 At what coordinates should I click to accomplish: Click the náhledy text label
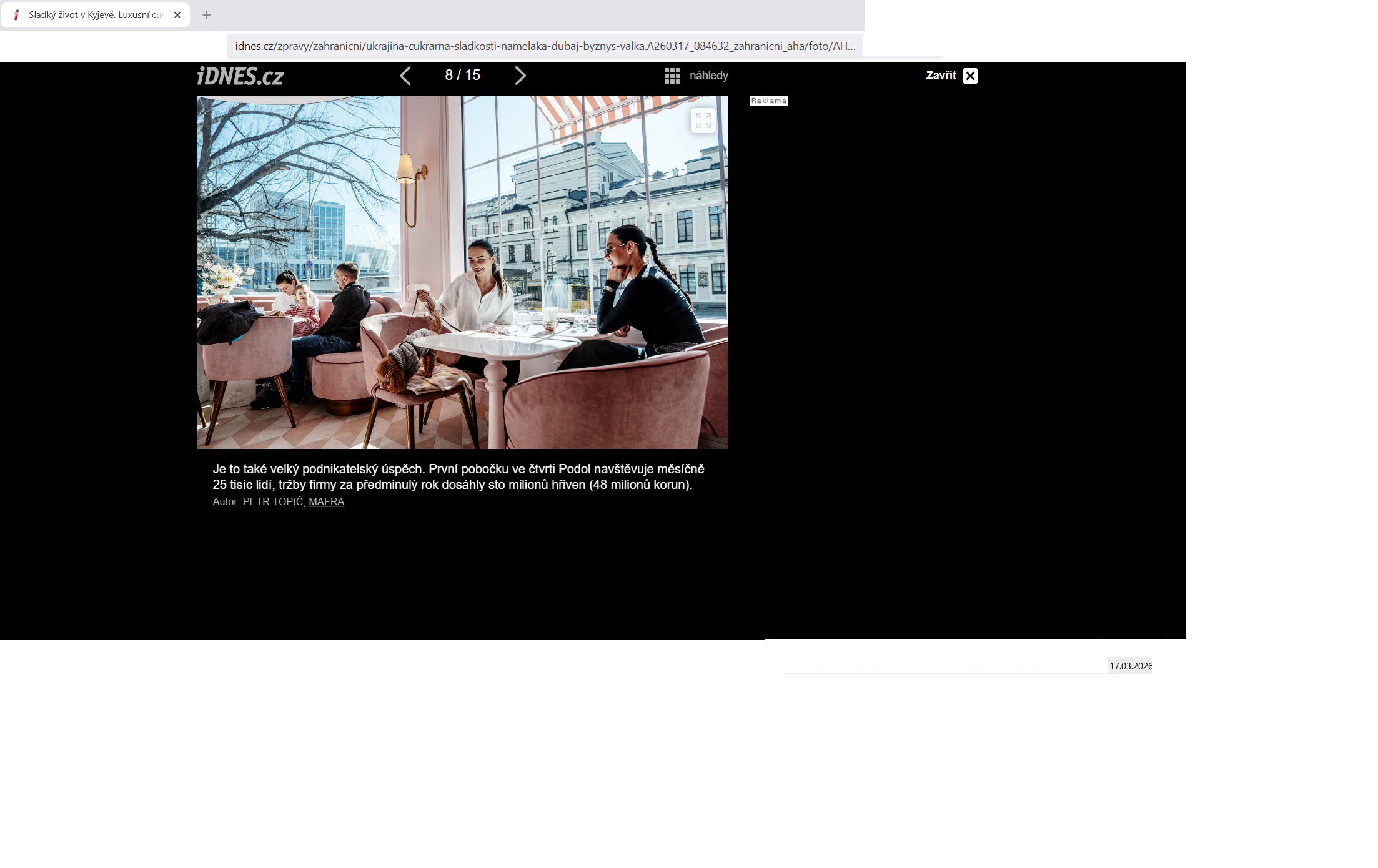click(x=708, y=76)
